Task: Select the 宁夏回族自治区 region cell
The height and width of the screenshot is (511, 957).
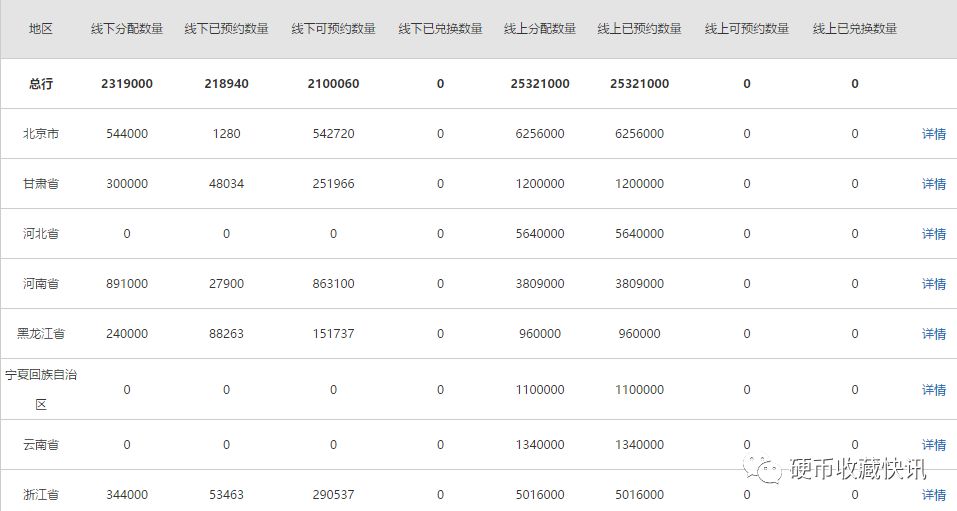Action: (x=41, y=390)
